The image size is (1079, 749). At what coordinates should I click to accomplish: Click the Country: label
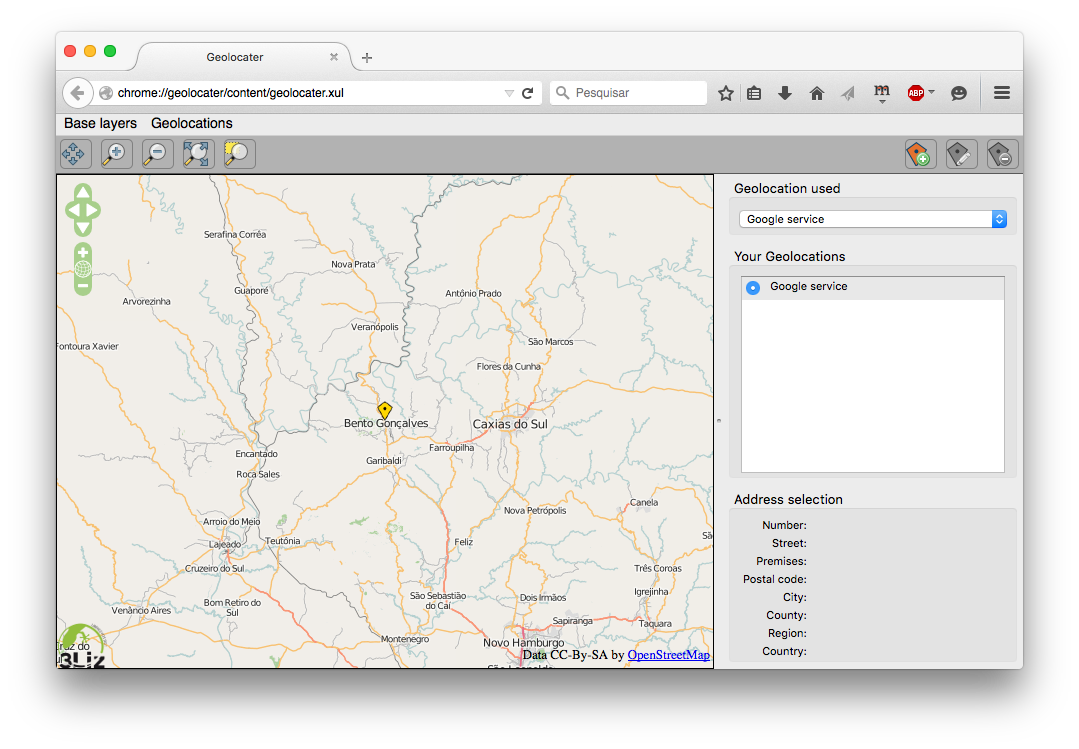tap(784, 651)
